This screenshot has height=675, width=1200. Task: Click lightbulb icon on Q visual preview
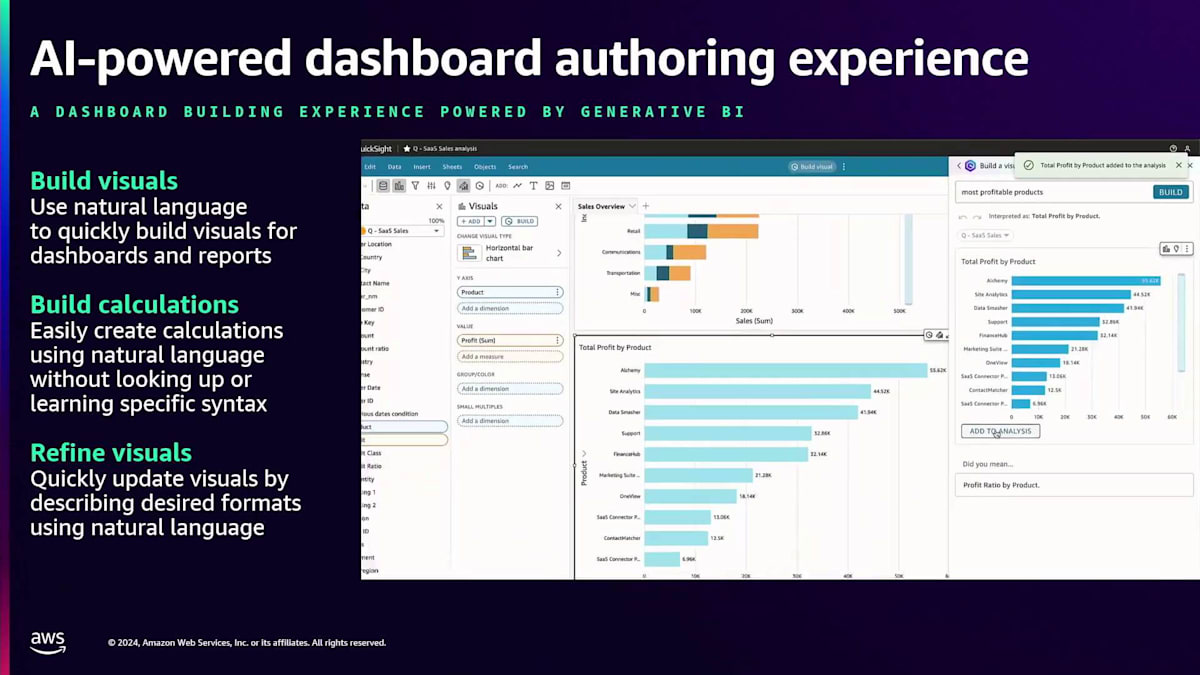click(x=1176, y=248)
